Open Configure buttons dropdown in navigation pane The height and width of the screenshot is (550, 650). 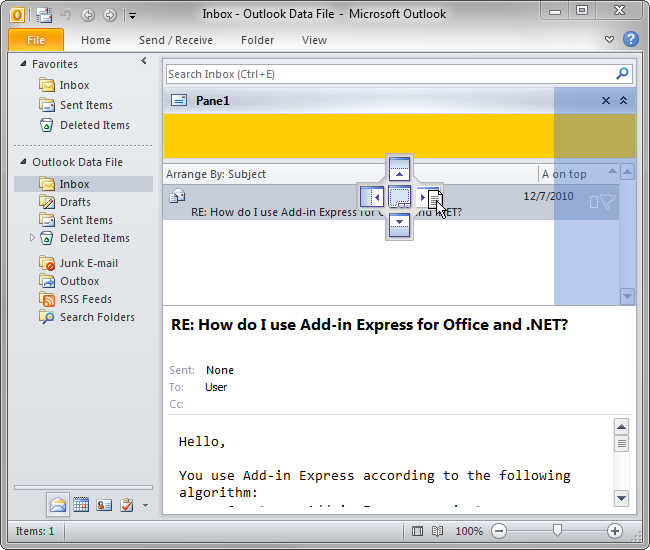pos(145,505)
